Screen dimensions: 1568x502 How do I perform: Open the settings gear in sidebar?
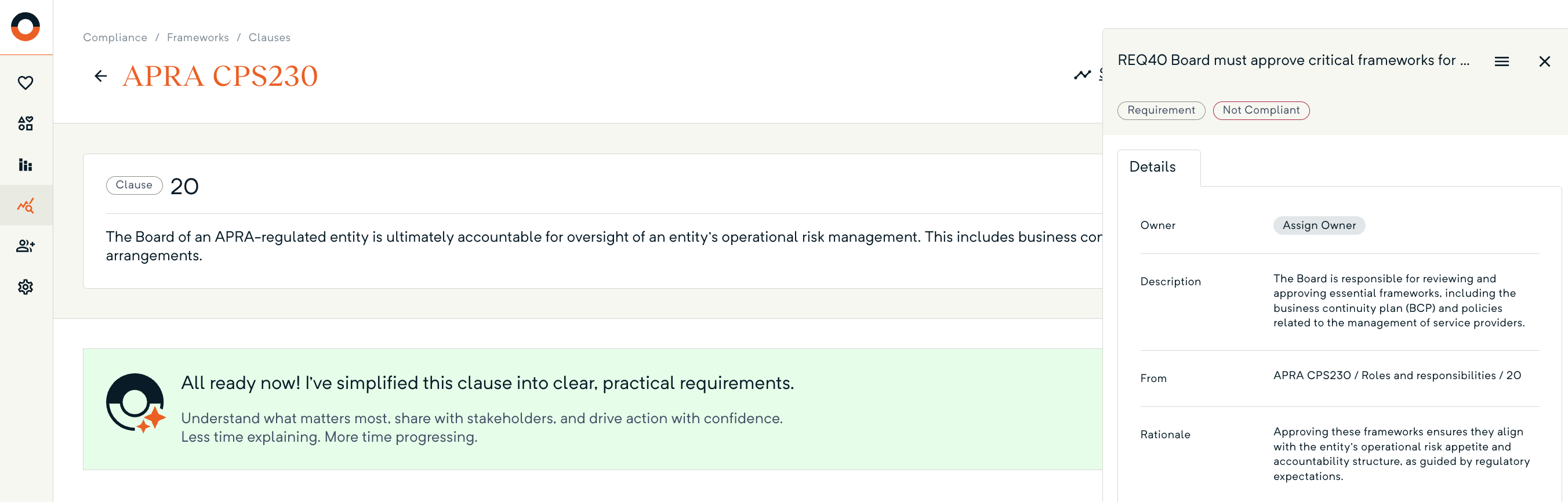pyautogui.click(x=26, y=286)
